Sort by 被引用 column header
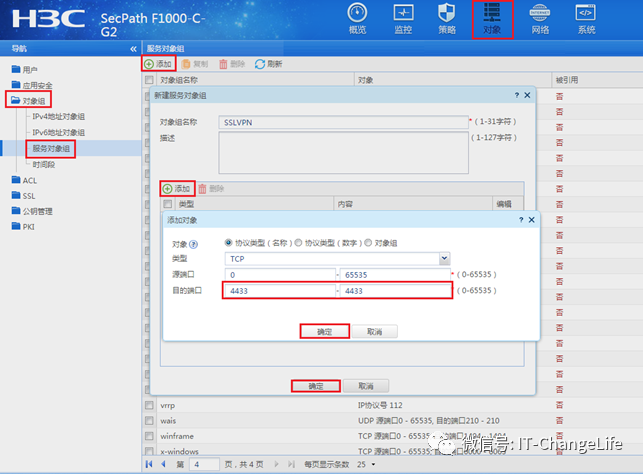Screen dimensions: 643x474 [x=567, y=80]
